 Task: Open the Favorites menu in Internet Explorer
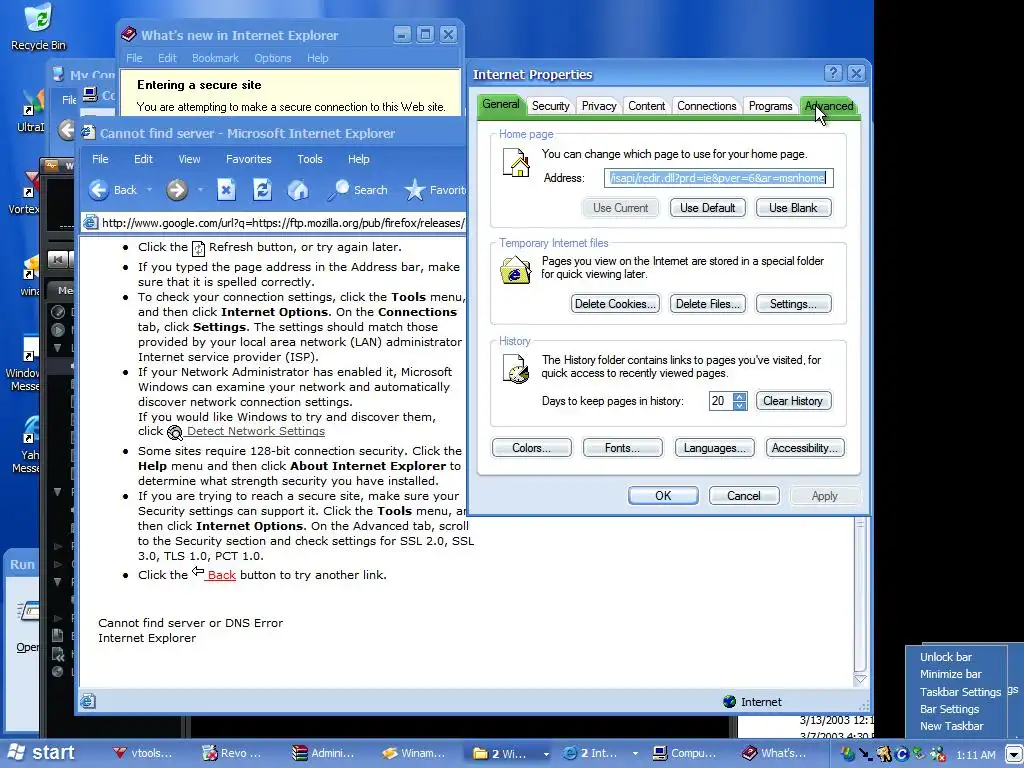[248, 159]
